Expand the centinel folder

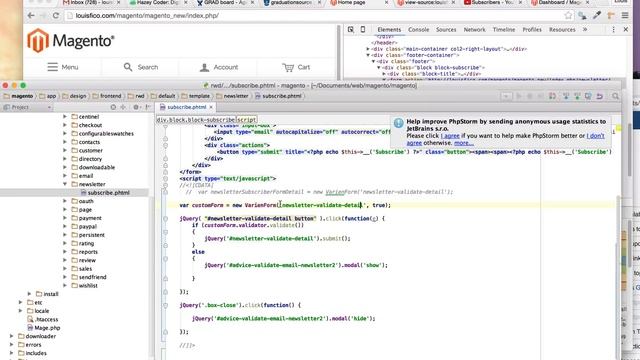[x=65, y=117]
